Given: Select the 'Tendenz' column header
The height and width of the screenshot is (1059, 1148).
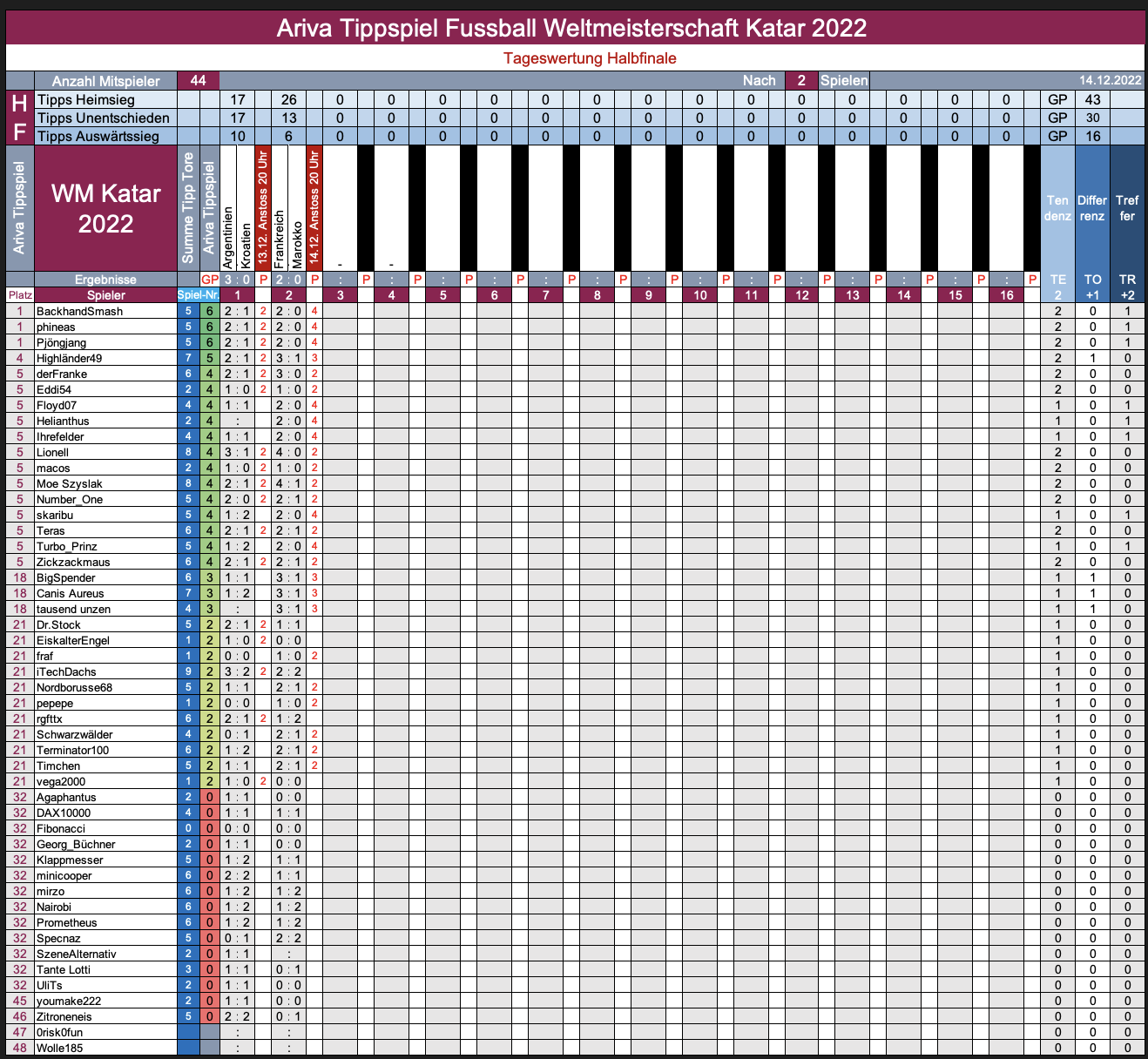Looking at the screenshot, I should click(1057, 208).
